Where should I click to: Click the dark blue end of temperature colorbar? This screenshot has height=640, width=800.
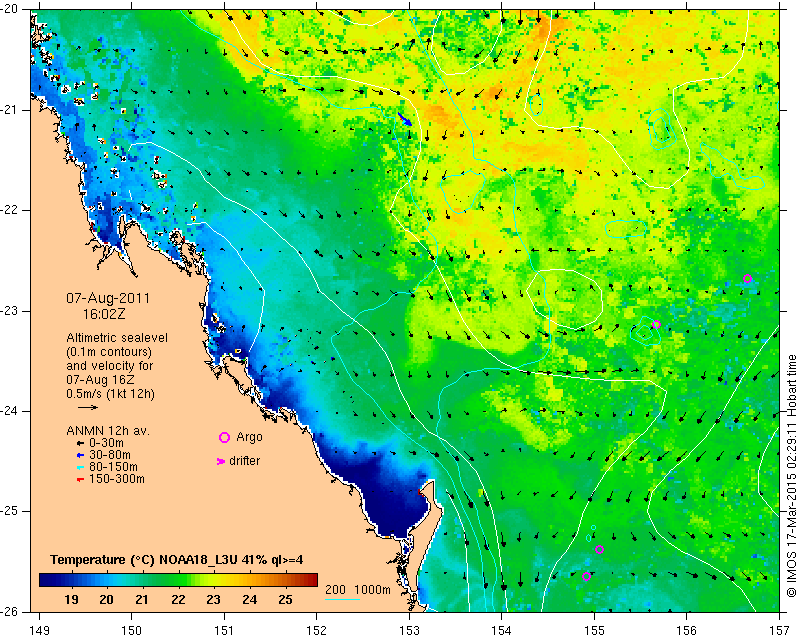(x=46, y=580)
